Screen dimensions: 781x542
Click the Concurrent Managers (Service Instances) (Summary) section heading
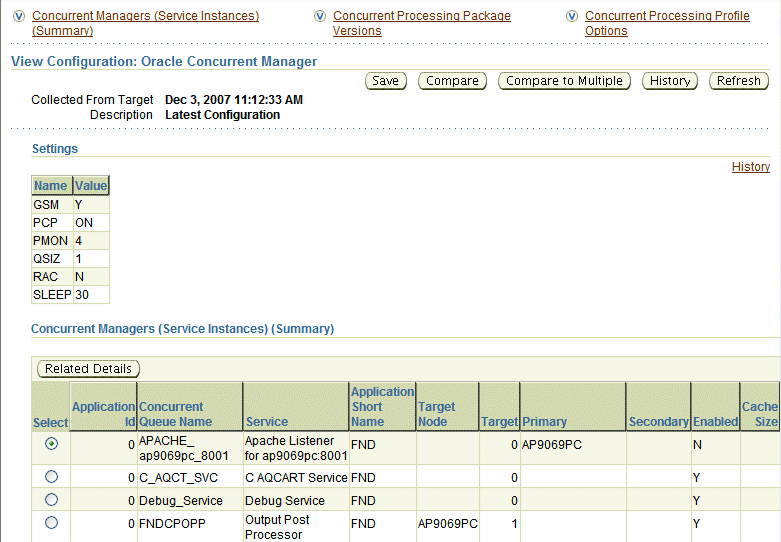182,329
